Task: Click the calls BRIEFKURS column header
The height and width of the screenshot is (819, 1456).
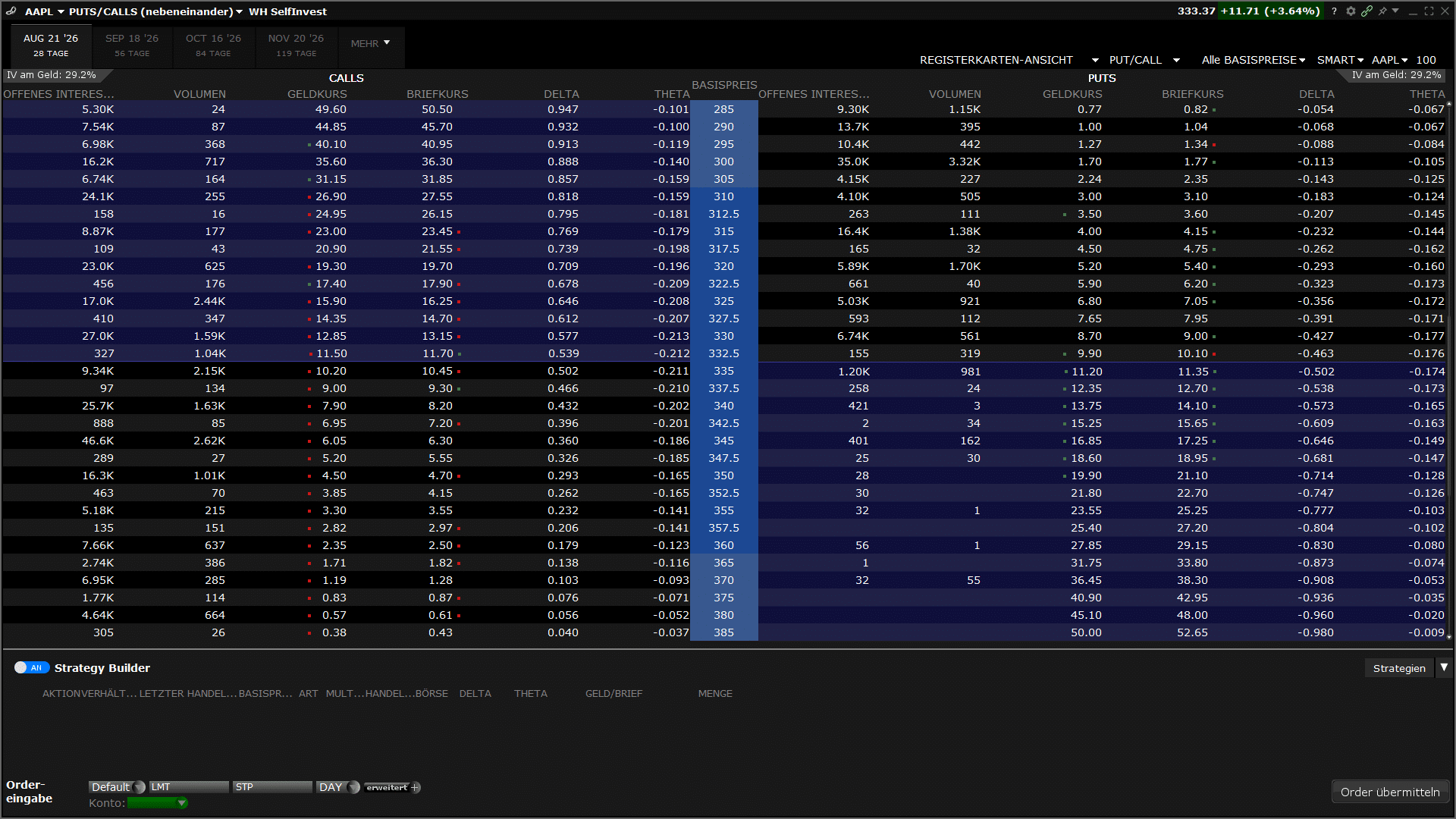Action: pos(438,94)
